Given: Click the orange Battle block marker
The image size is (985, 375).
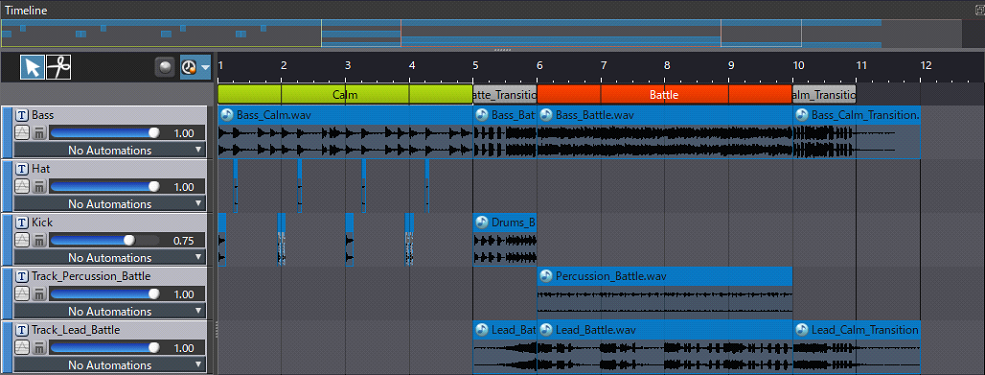Looking at the screenshot, I should [664, 95].
